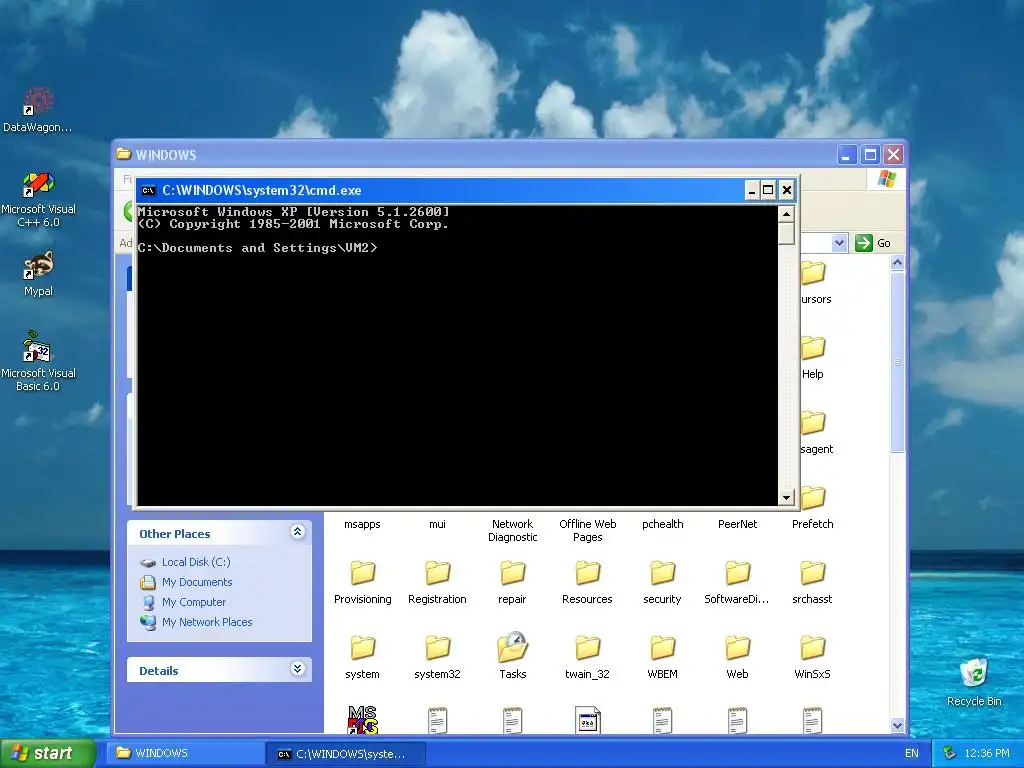Open the Start menu
The height and width of the screenshot is (768, 1024).
(x=48, y=753)
